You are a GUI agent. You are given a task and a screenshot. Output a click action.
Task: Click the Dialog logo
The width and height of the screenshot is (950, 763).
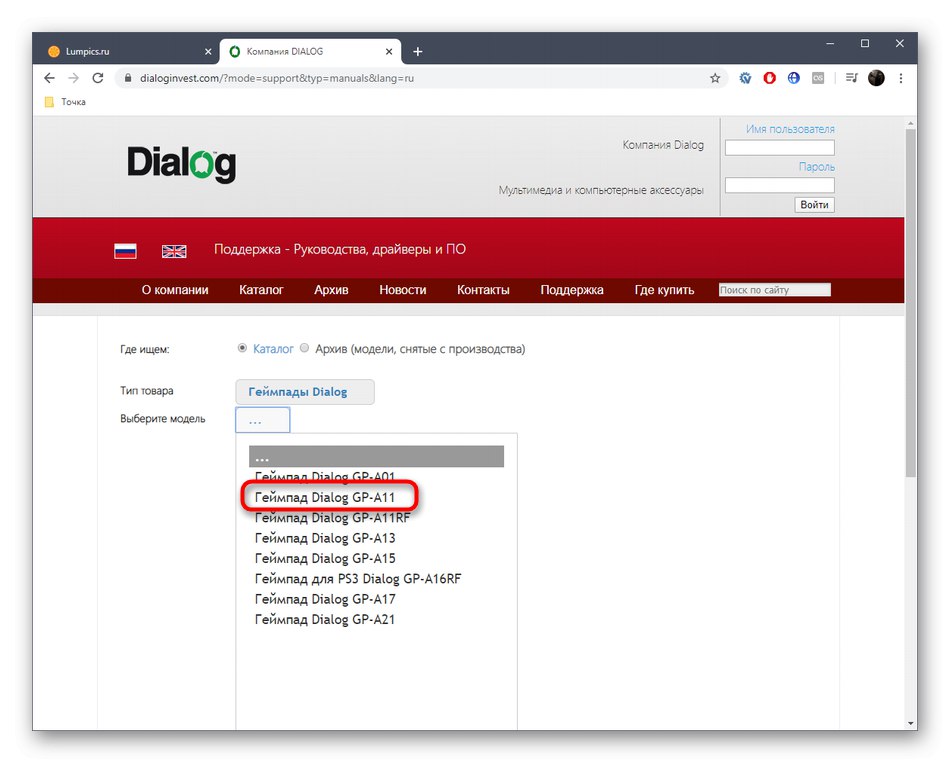[181, 163]
